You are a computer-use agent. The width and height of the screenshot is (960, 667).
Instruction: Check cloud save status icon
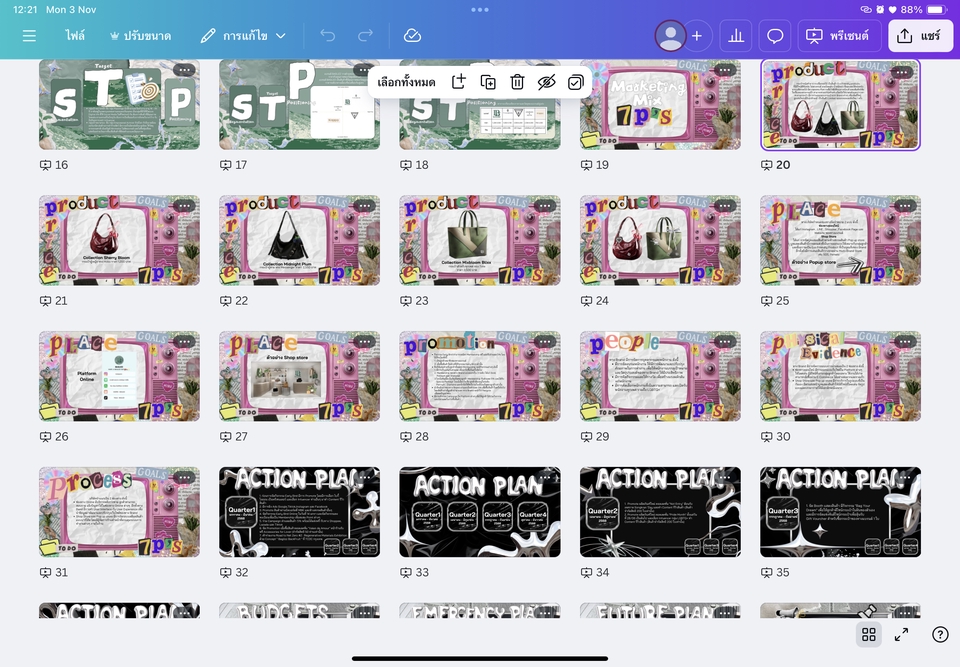pyautogui.click(x=412, y=36)
